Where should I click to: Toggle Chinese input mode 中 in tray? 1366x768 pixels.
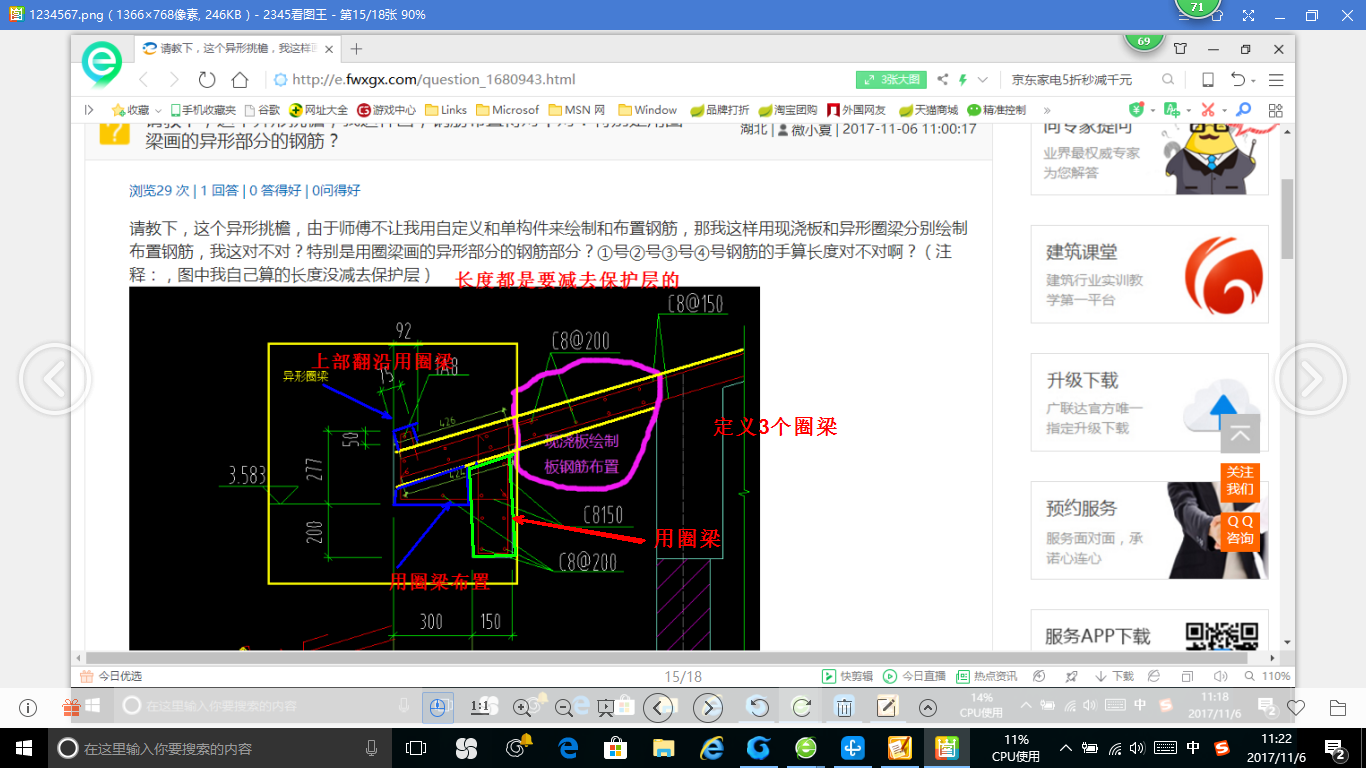[x=1193, y=748]
